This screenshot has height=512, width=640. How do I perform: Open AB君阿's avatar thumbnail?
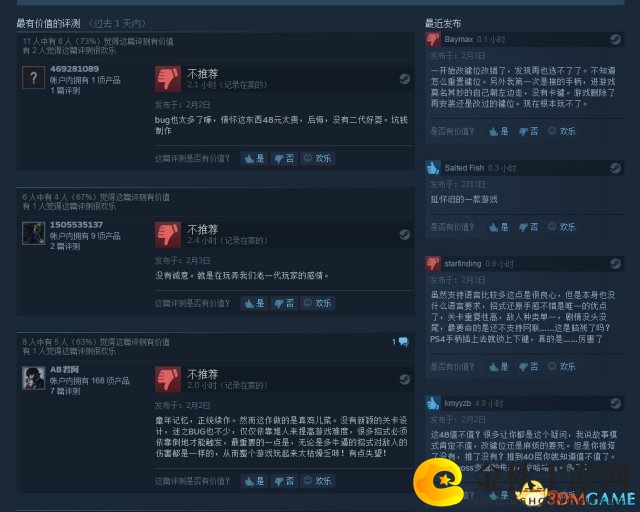pyautogui.click(x=33, y=378)
